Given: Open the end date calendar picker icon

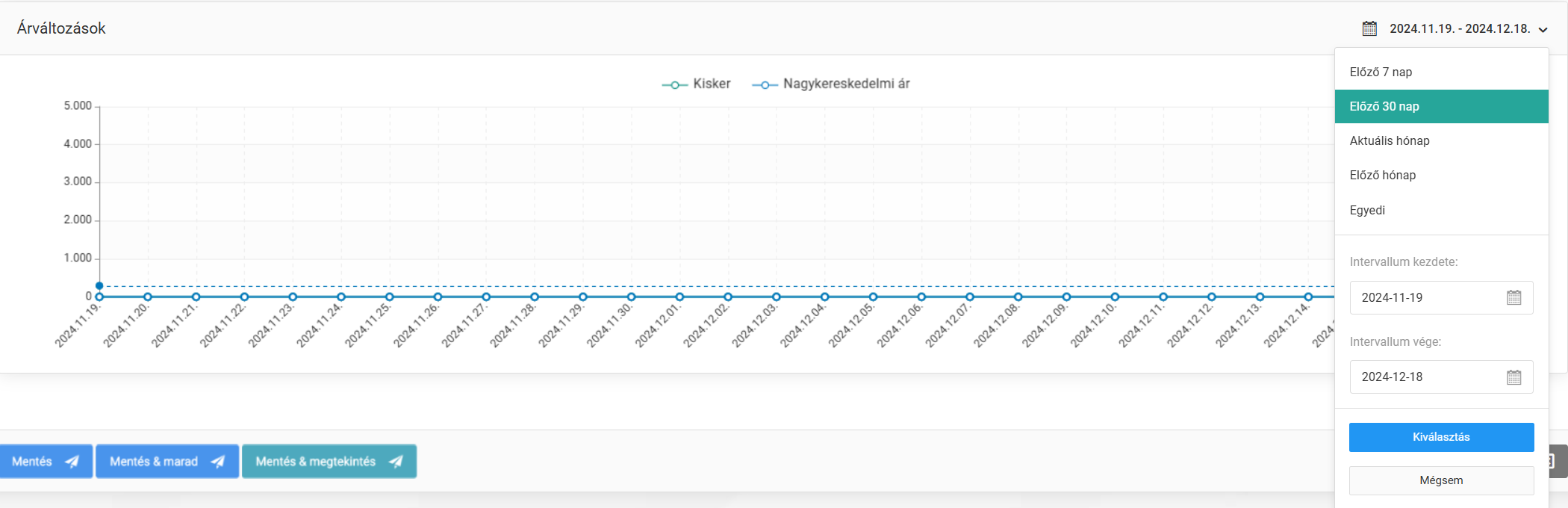Looking at the screenshot, I should click(1513, 377).
